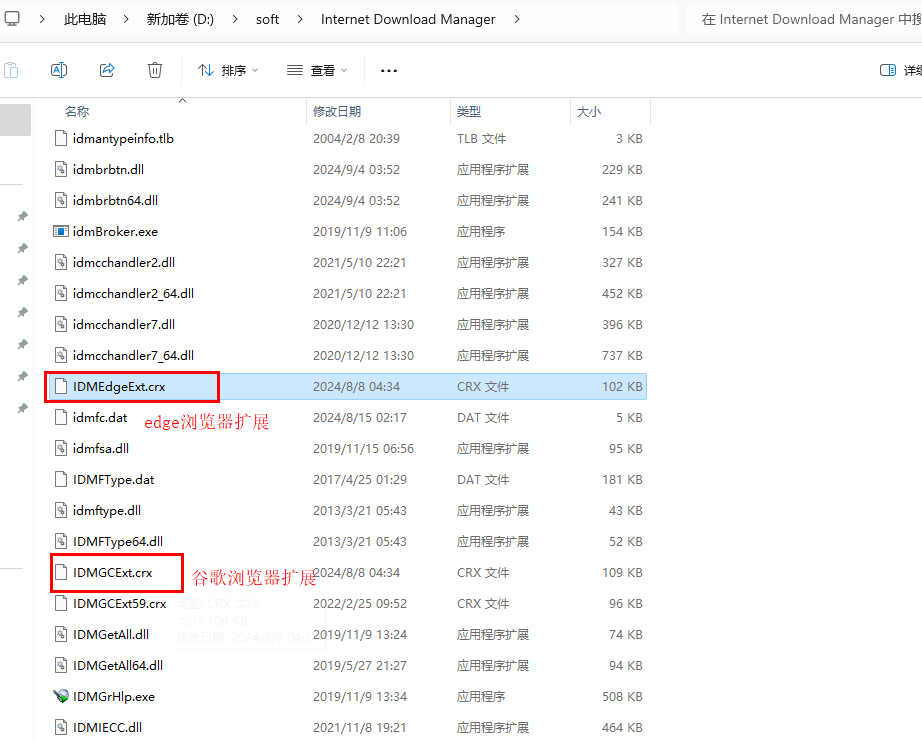Select file IDMGCExt59.crx

click(x=119, y=604)
